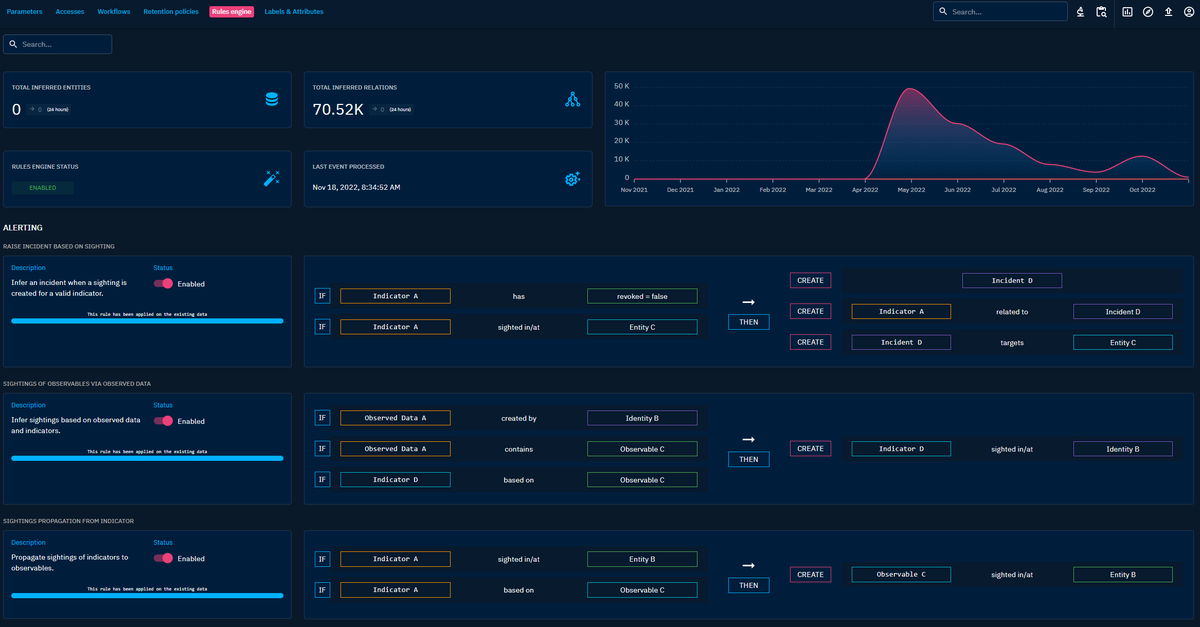
Task: Open the clipboard bulk search icon
Action: tap(1101, 12)
